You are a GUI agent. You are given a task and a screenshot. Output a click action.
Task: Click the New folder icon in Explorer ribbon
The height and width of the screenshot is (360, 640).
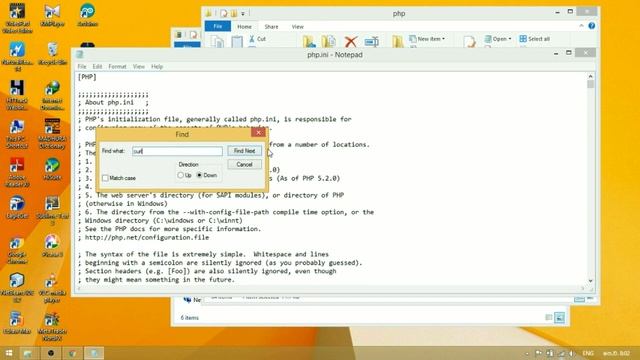pos(398,41)
